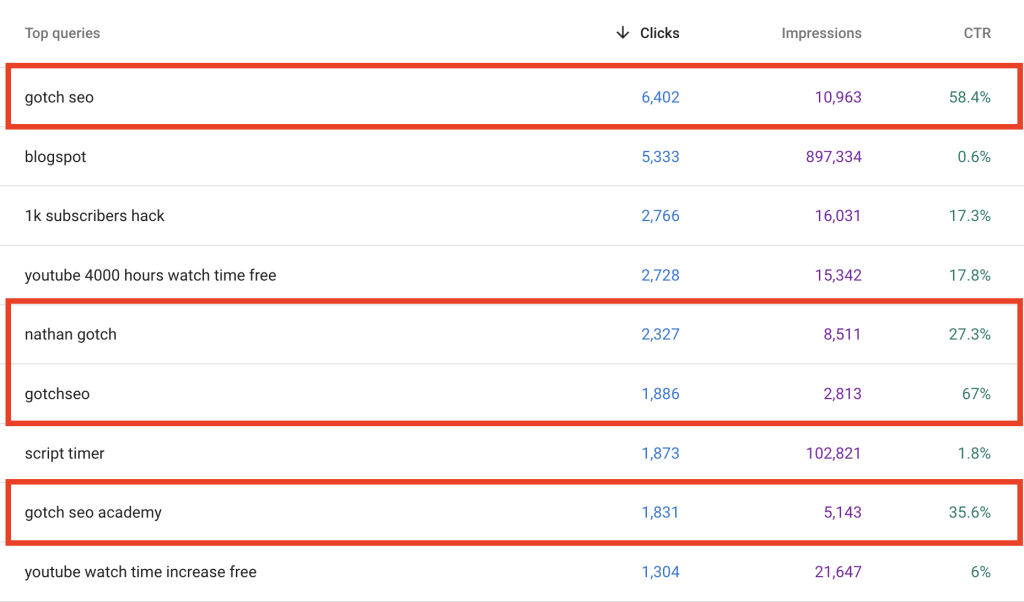Open the '1k subscribers hack' query
The height and width of the screenshot is (602, 1024).
(x=94, y=216)
